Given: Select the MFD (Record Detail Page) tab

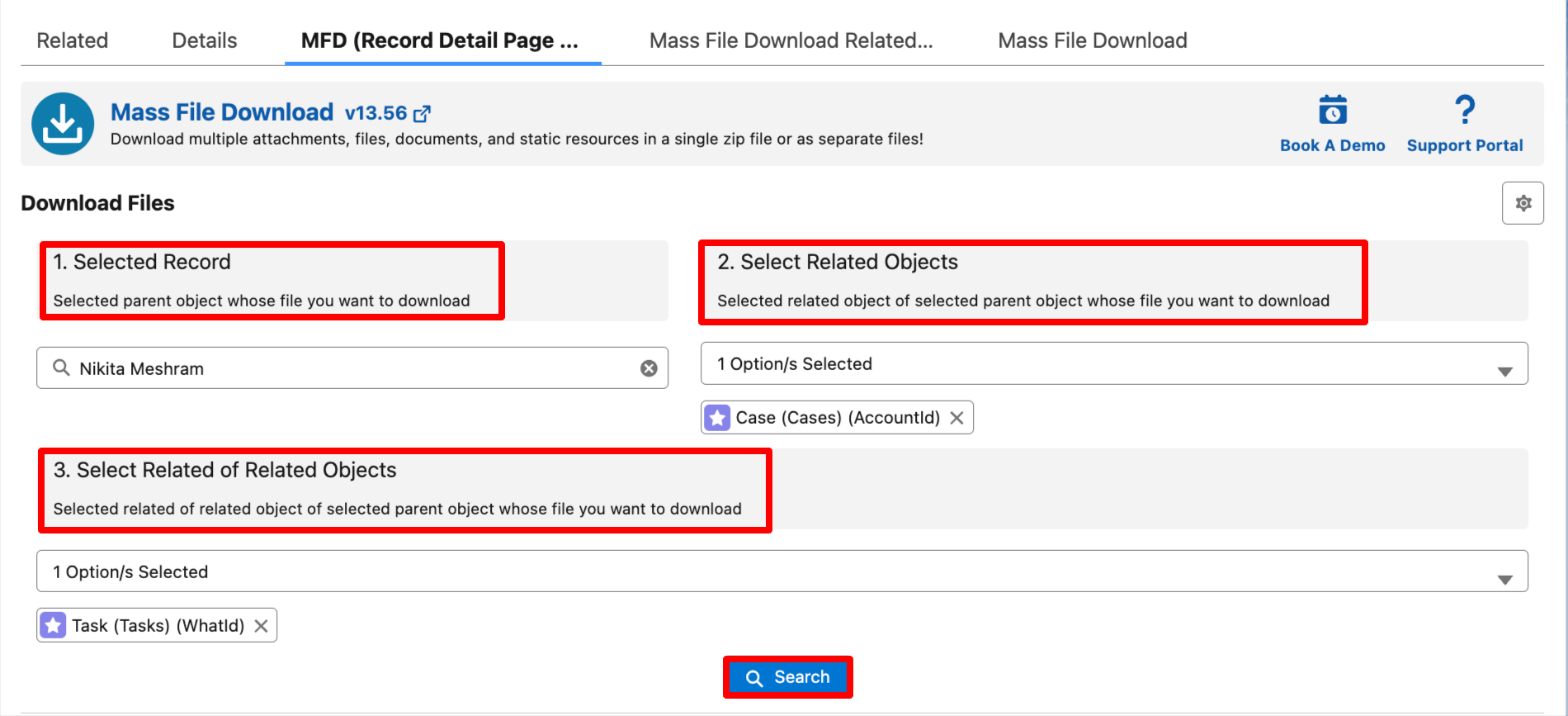Looking at the screenshot, I should coord(440,40).
